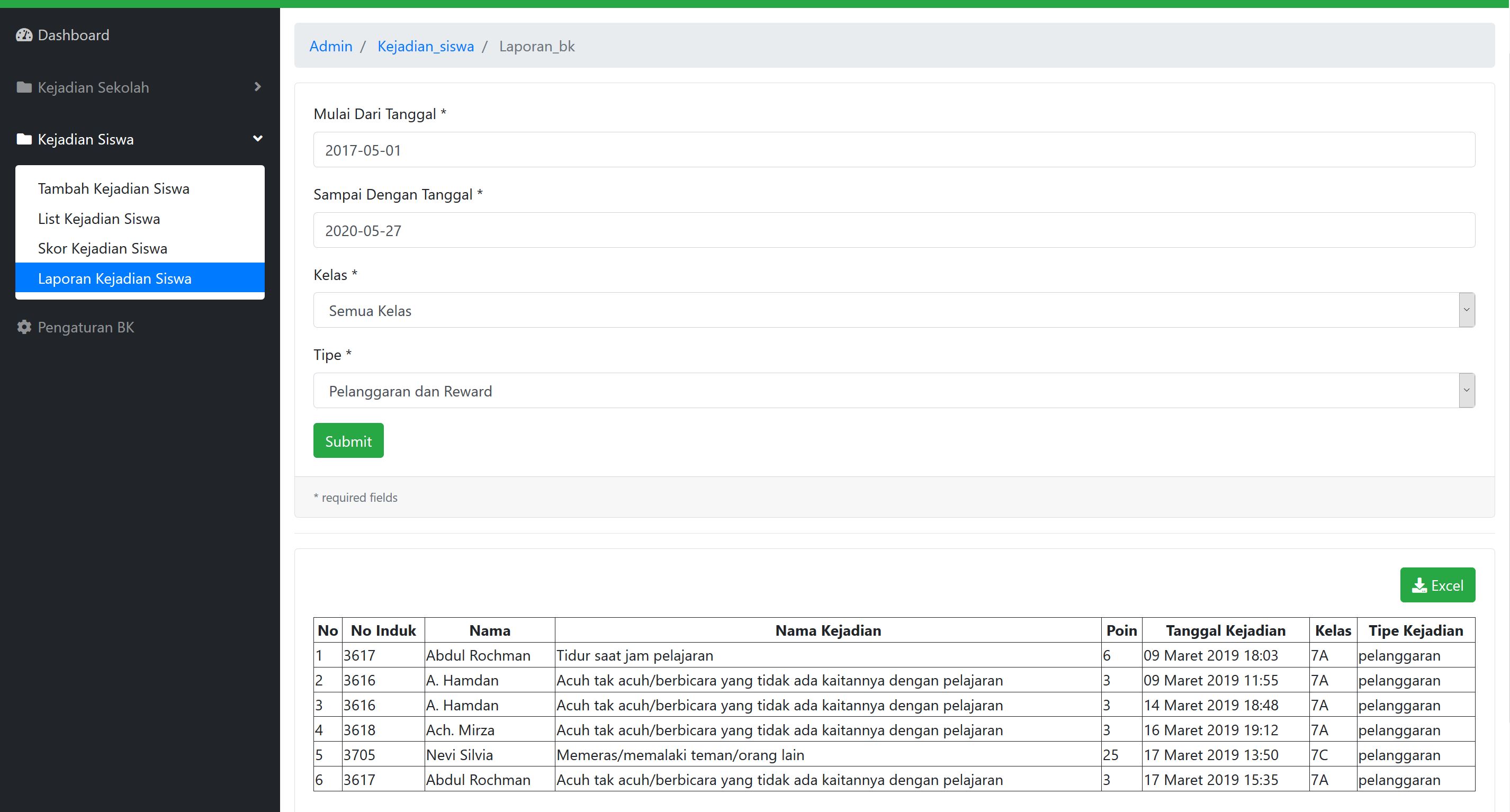Image resolution: width=1510 pixels, height=812 pixels.
Task: Click the Kejadian Siswa folder icon
Action: click(x=24, y=139)
